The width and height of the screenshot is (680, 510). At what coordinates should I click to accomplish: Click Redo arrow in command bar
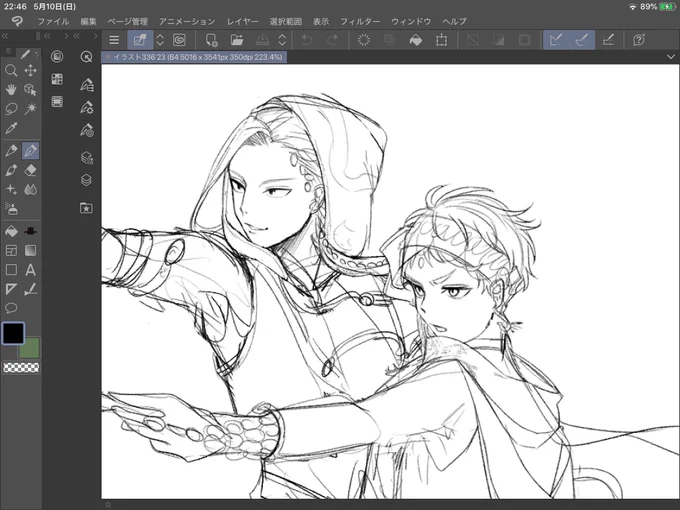[332, 40]
